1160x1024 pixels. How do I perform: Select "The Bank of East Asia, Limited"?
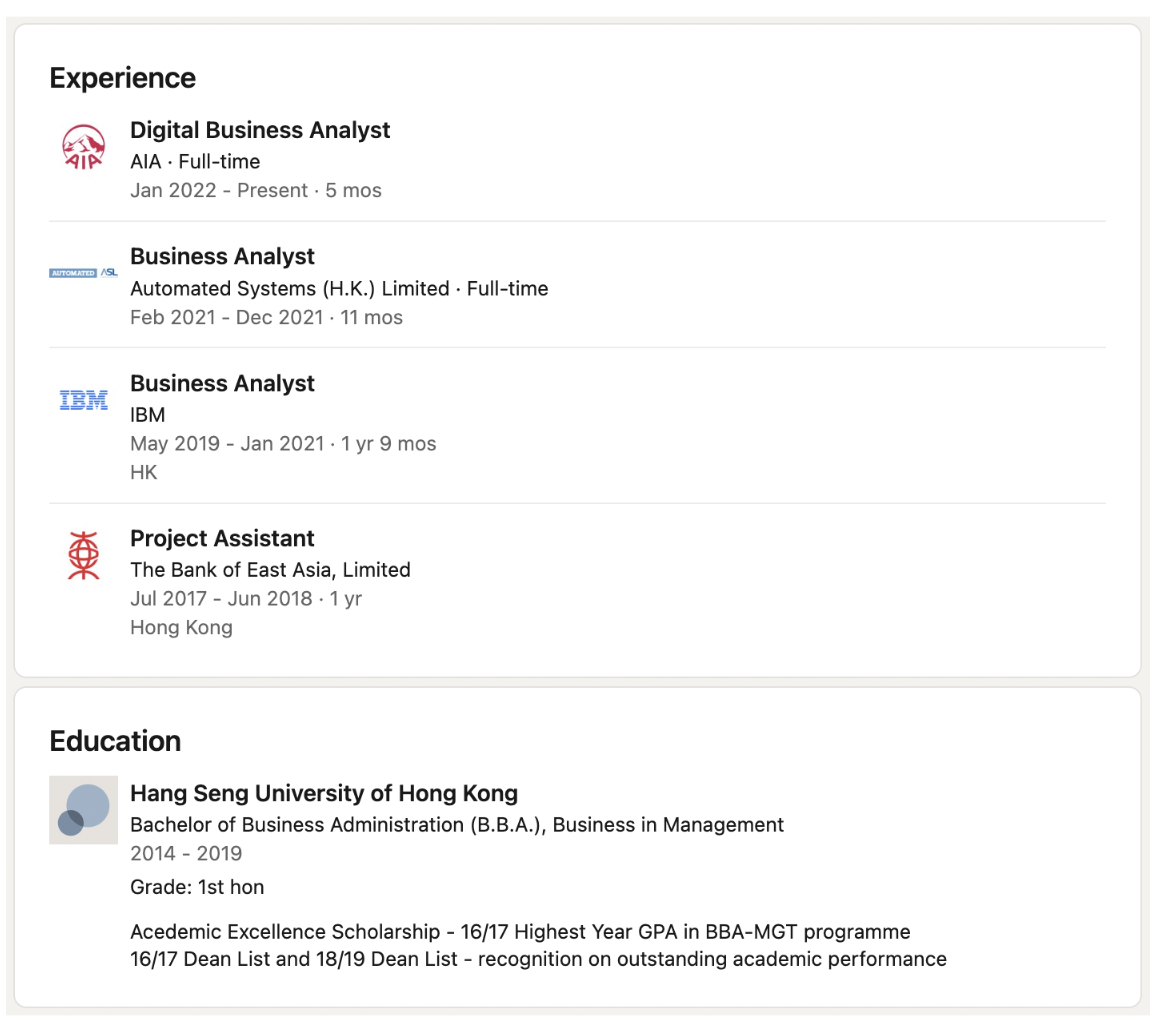(x=271, y=570)
